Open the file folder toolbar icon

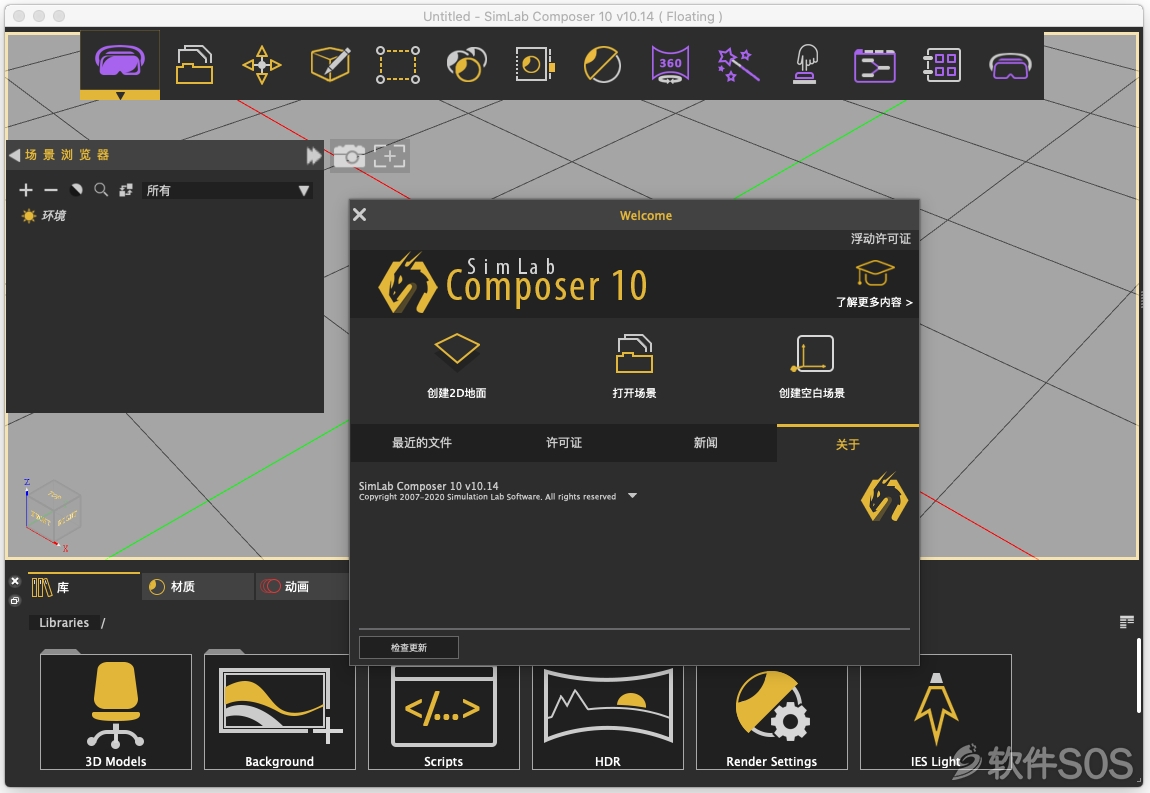click(x=194, y=65)
